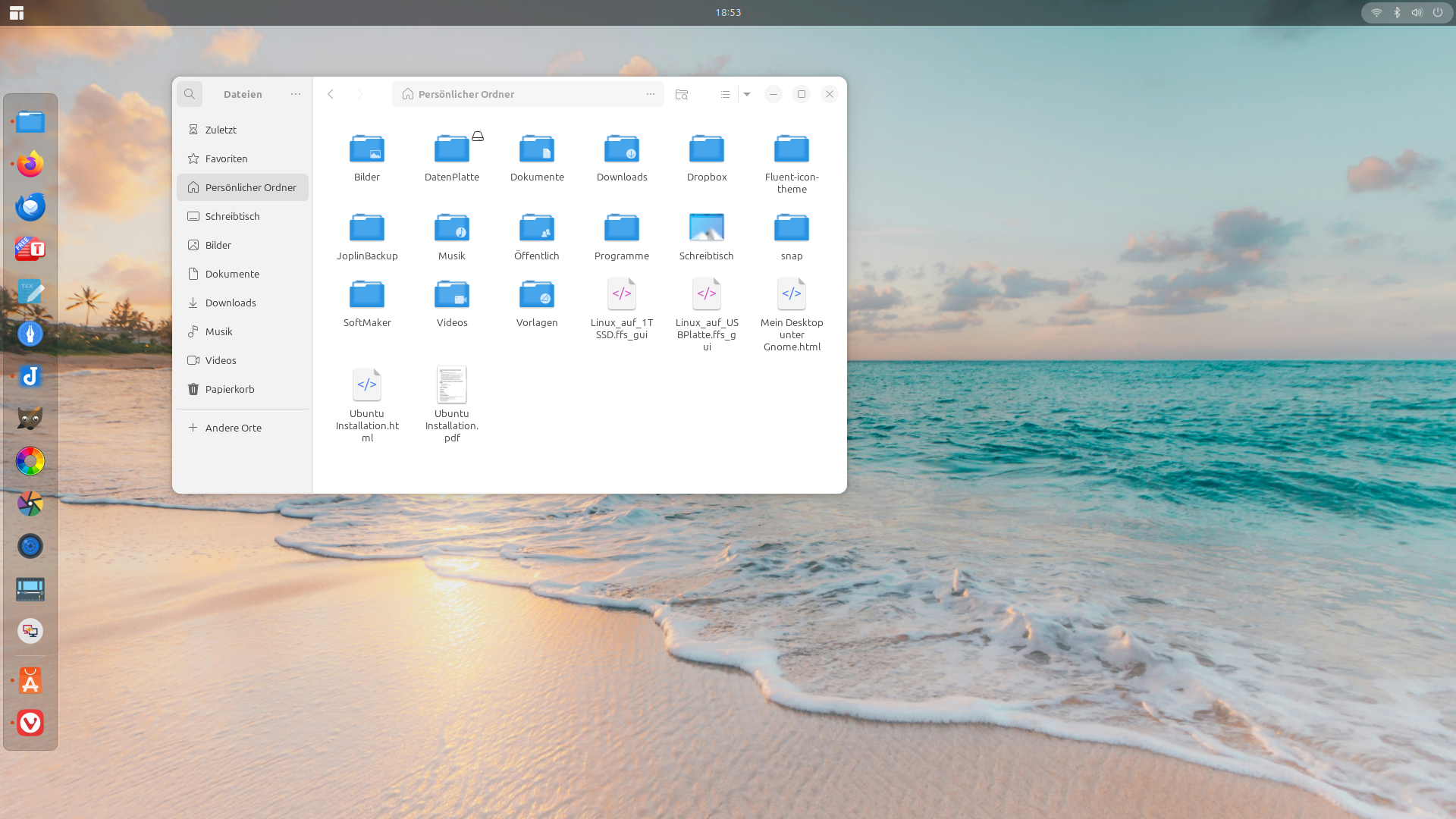1456x819 pixels.
Task: Open the sidebar main menu dots
Action: (296, 94)
